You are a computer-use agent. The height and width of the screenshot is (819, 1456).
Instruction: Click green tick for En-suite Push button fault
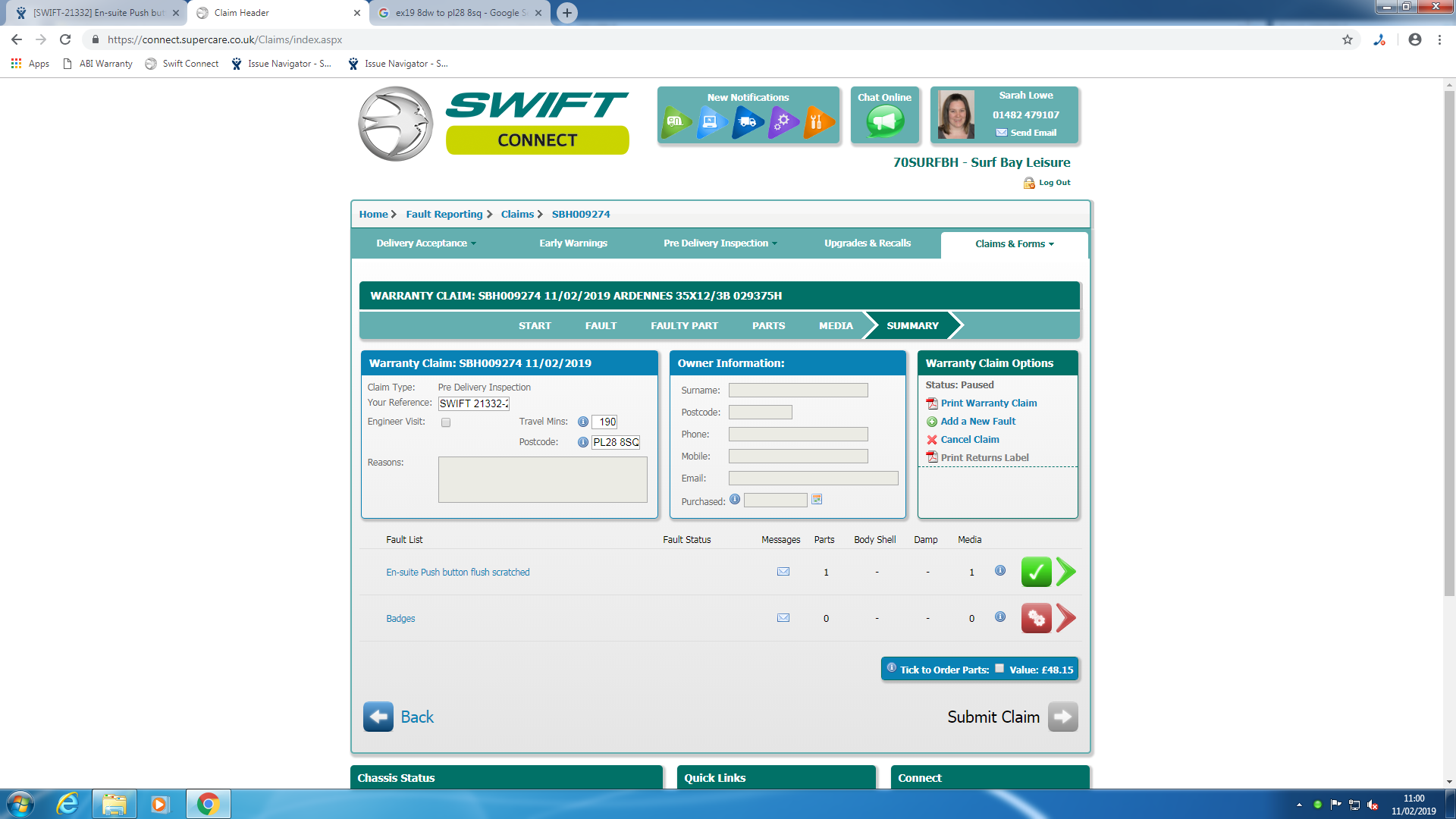coord(1036,572)
